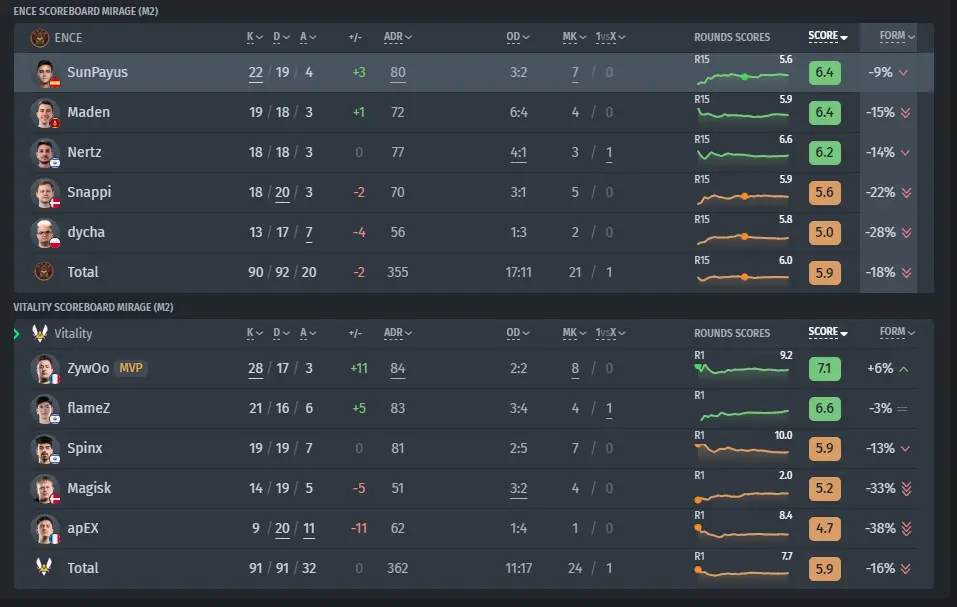Sort ENCE table by OD column
Screen dimensions: 957x607
[x=518, y=37]
